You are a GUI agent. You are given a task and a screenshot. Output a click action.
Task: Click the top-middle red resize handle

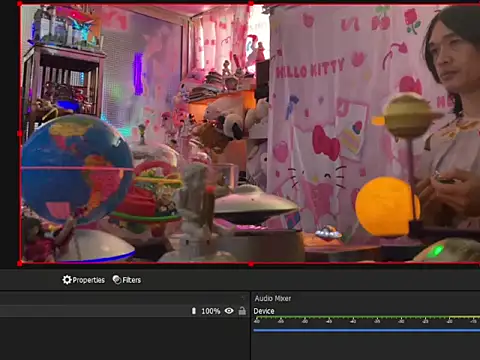click(x=251, y=3)
